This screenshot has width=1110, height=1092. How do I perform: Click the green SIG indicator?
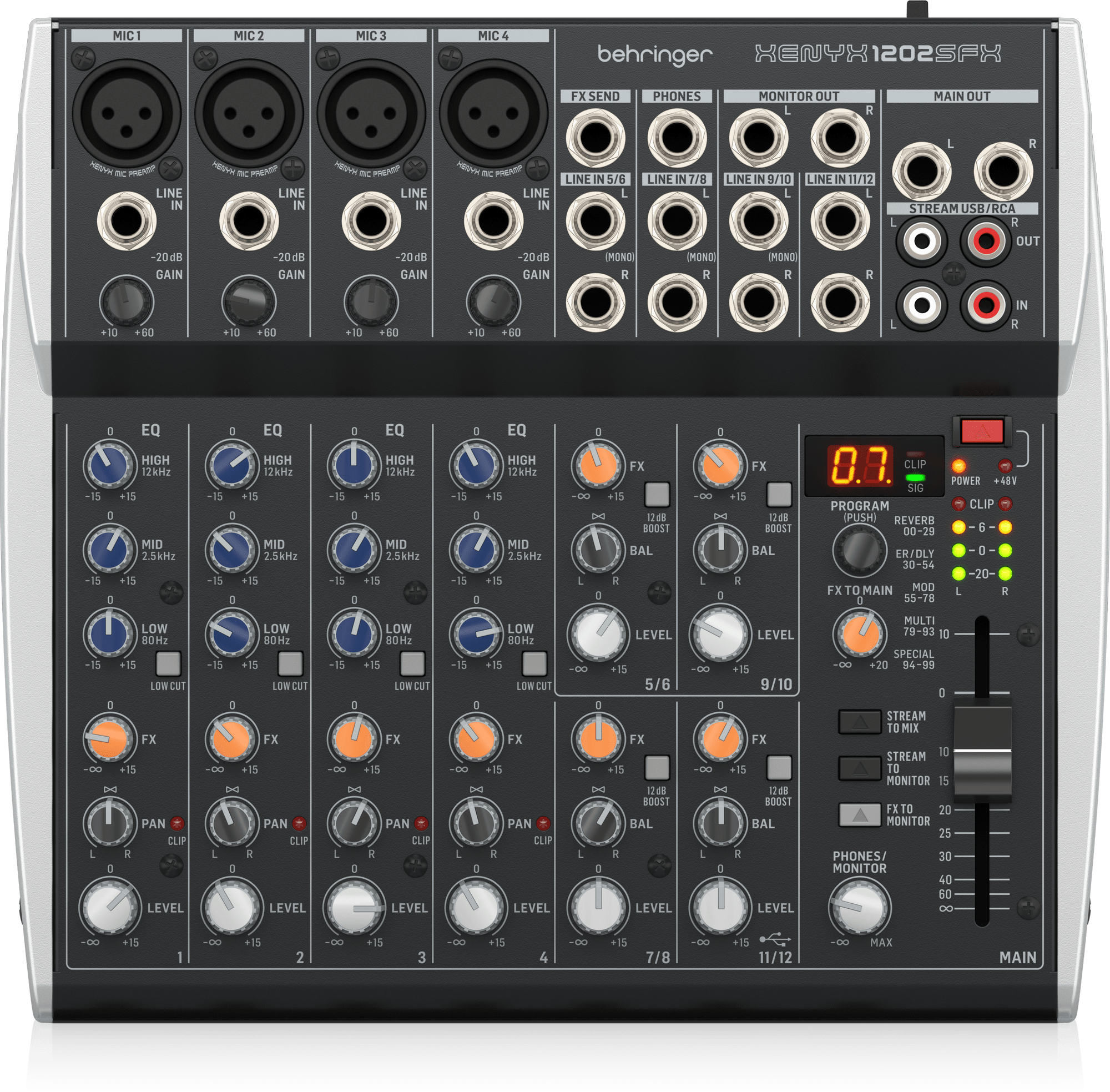[915, 477]
